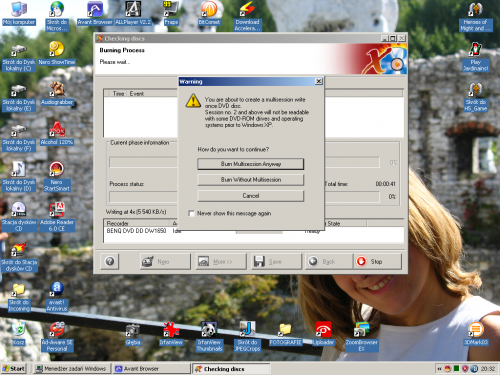The image size is (500, 375).
Task: Open Nero StartSmart icon
Action: coord(57,177)
